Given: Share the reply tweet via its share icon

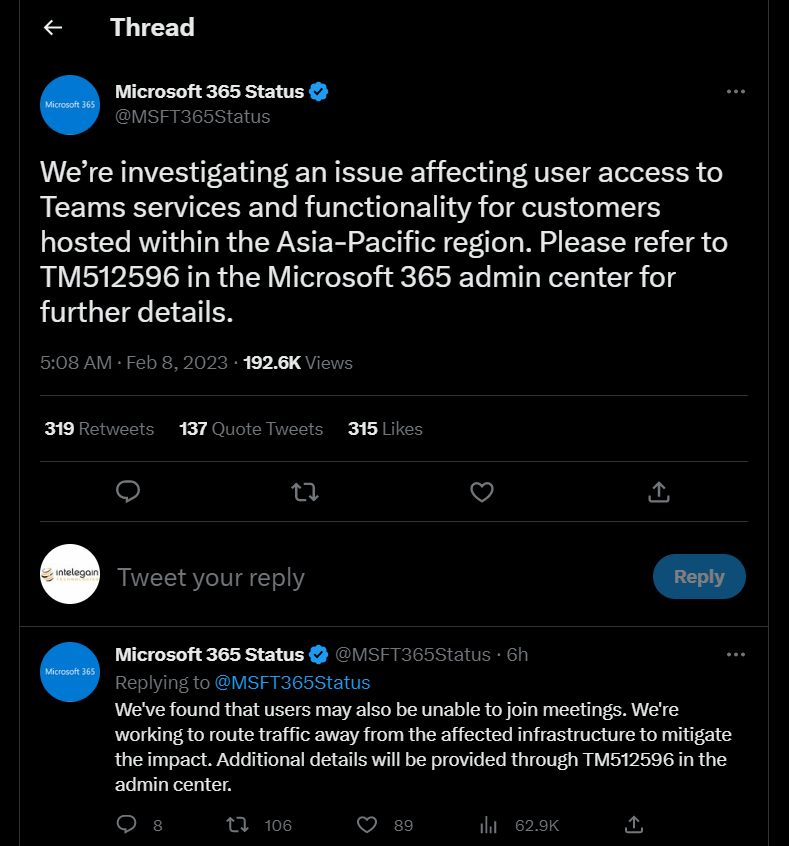Looking at the screenshot, I should pos(634,824).
